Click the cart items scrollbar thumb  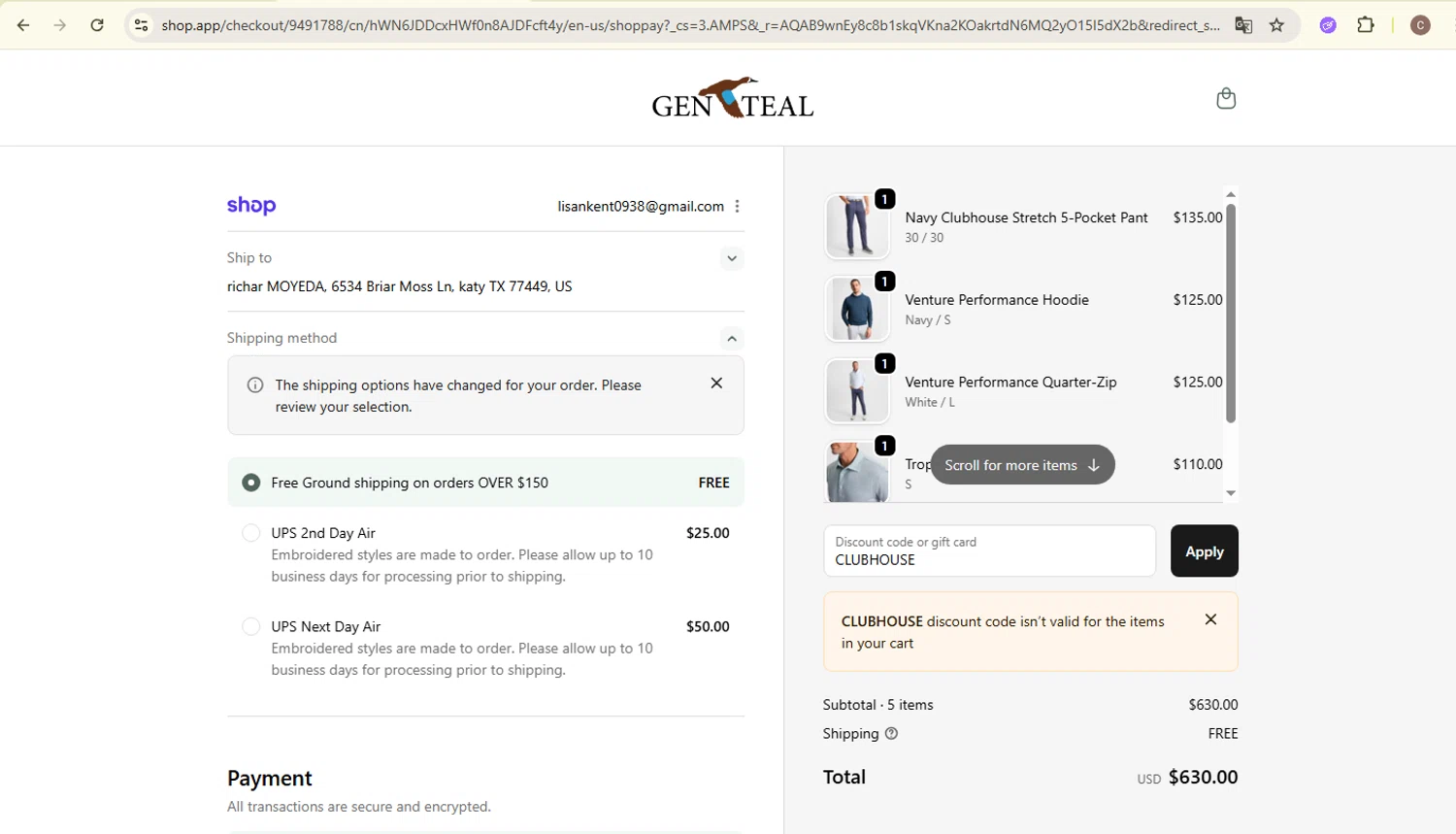1231,313
